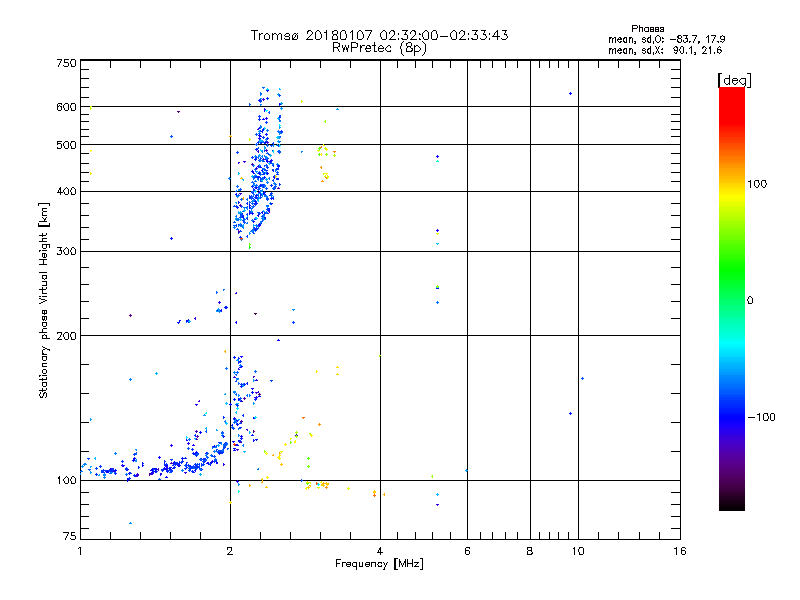
Task: Click the 'mean, sd,X: 90.1, 21.6' line
Action: [665, 50]
